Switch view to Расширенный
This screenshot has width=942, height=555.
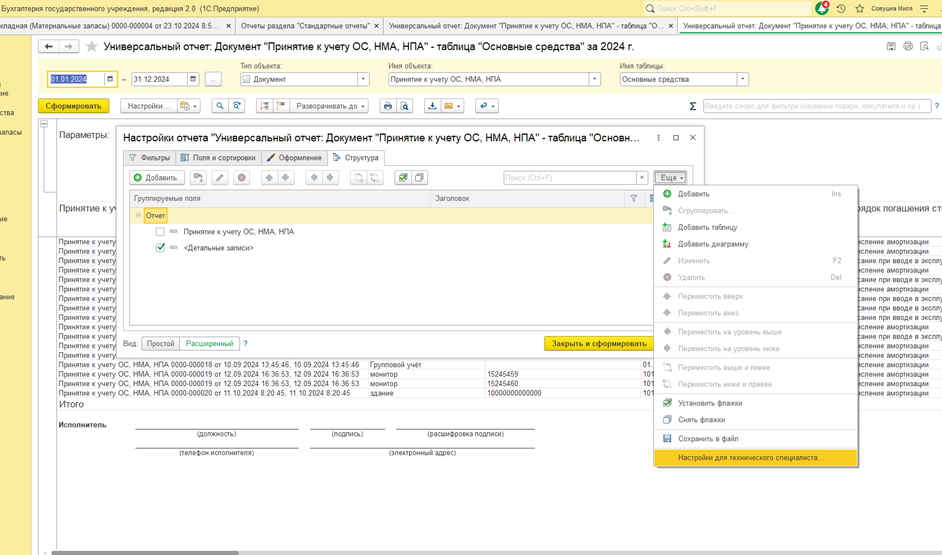click(x=209, y=344)
